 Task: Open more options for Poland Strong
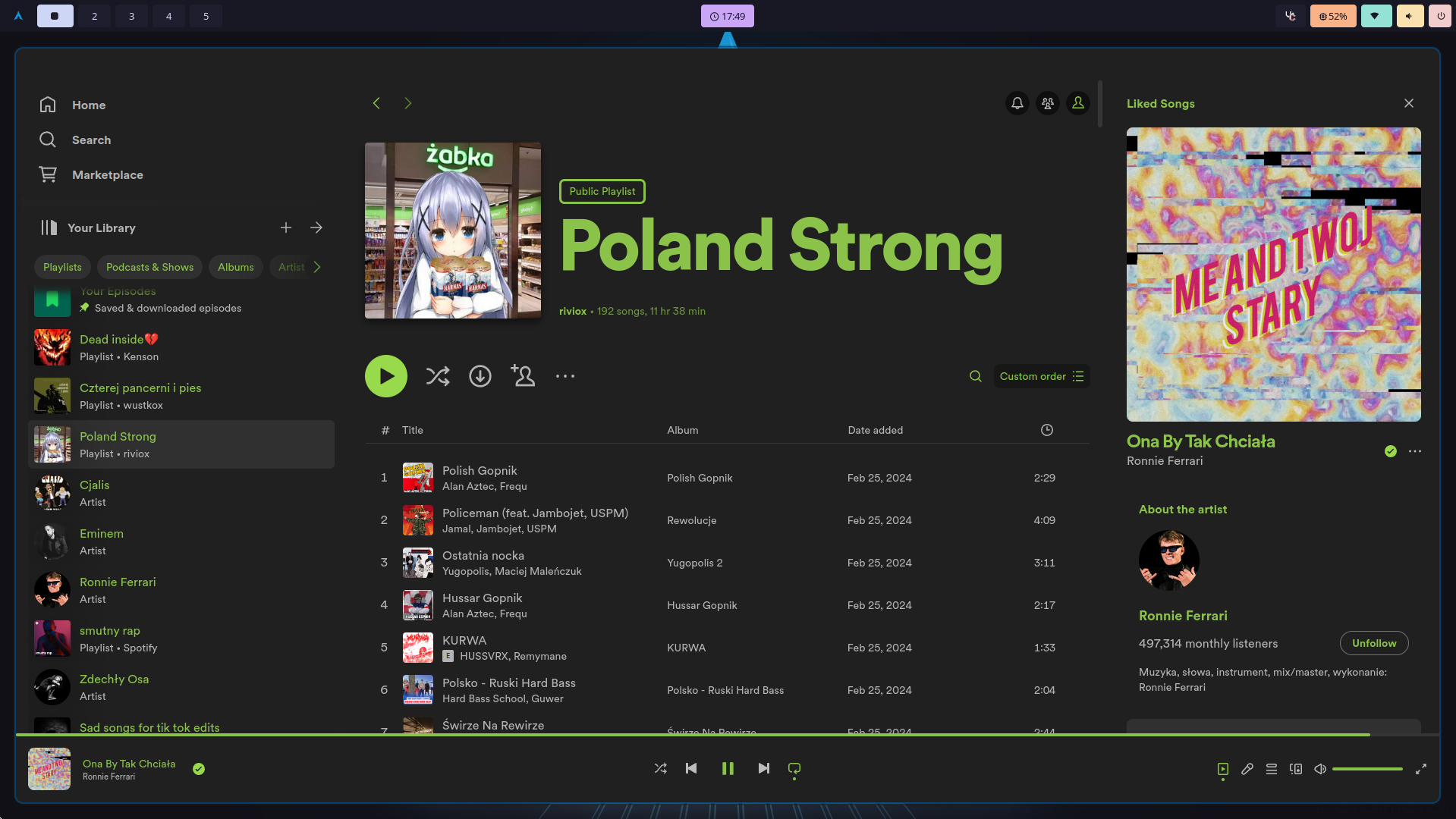click(x=565, y=376)
